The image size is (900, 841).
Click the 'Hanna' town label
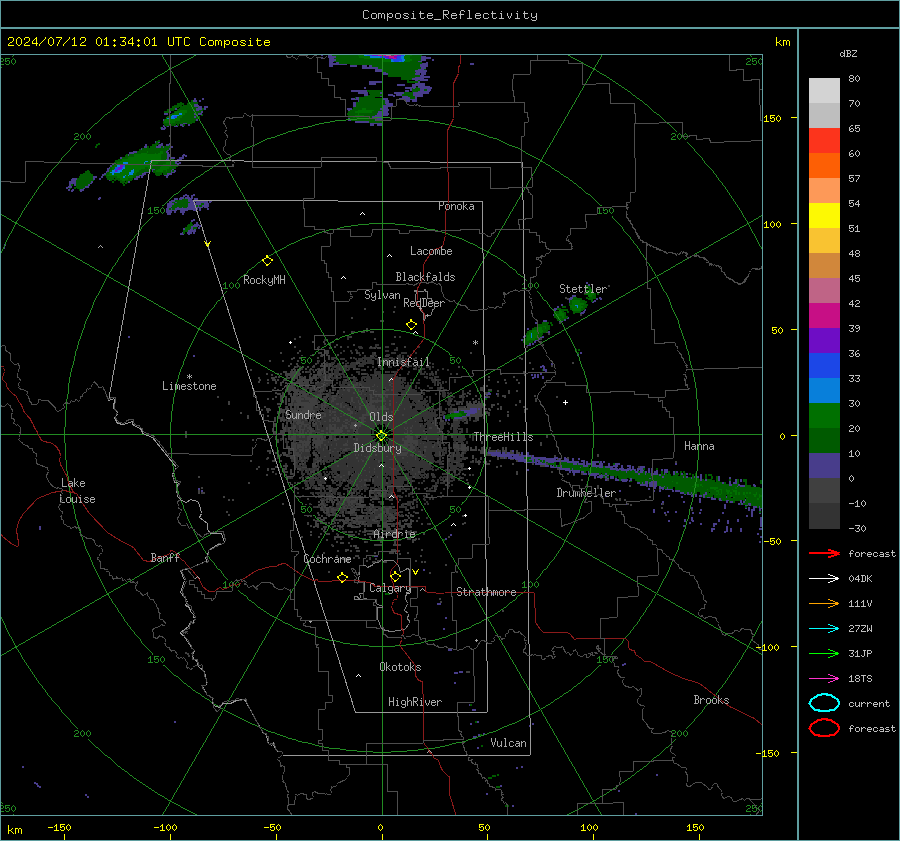[x=699, y=446]
